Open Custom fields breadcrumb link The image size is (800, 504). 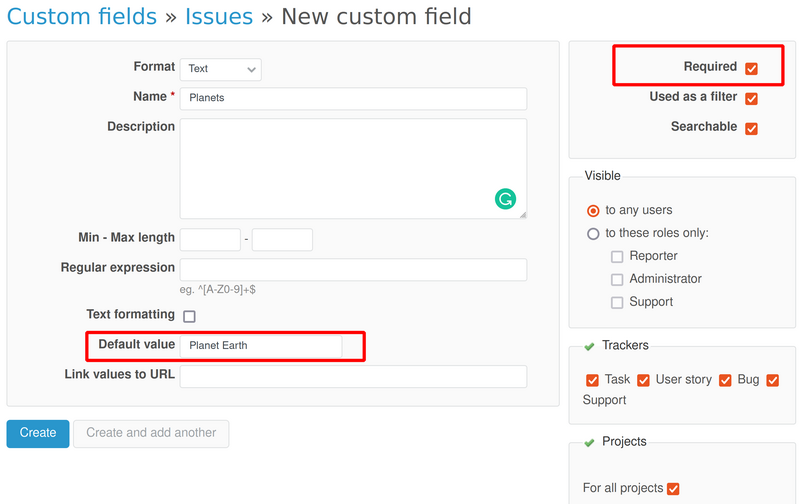click(x=82, y=17)
